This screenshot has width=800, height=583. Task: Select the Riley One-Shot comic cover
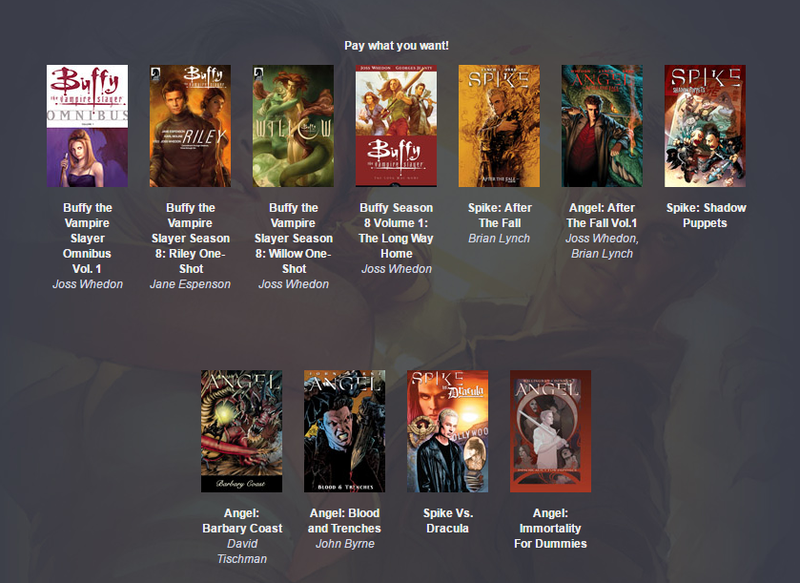coord(190,125)
